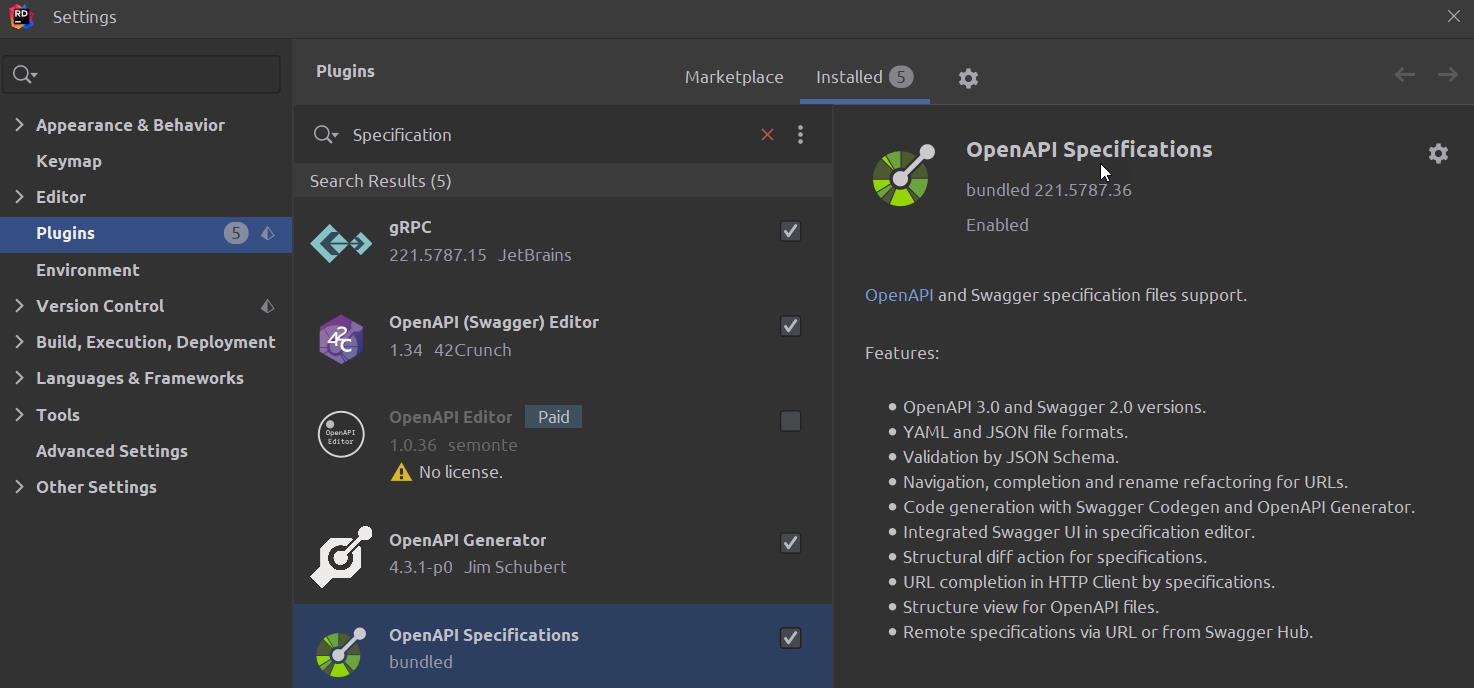Select OpenAPI (Swagger) Editor plugin name

tap(494, 322)
